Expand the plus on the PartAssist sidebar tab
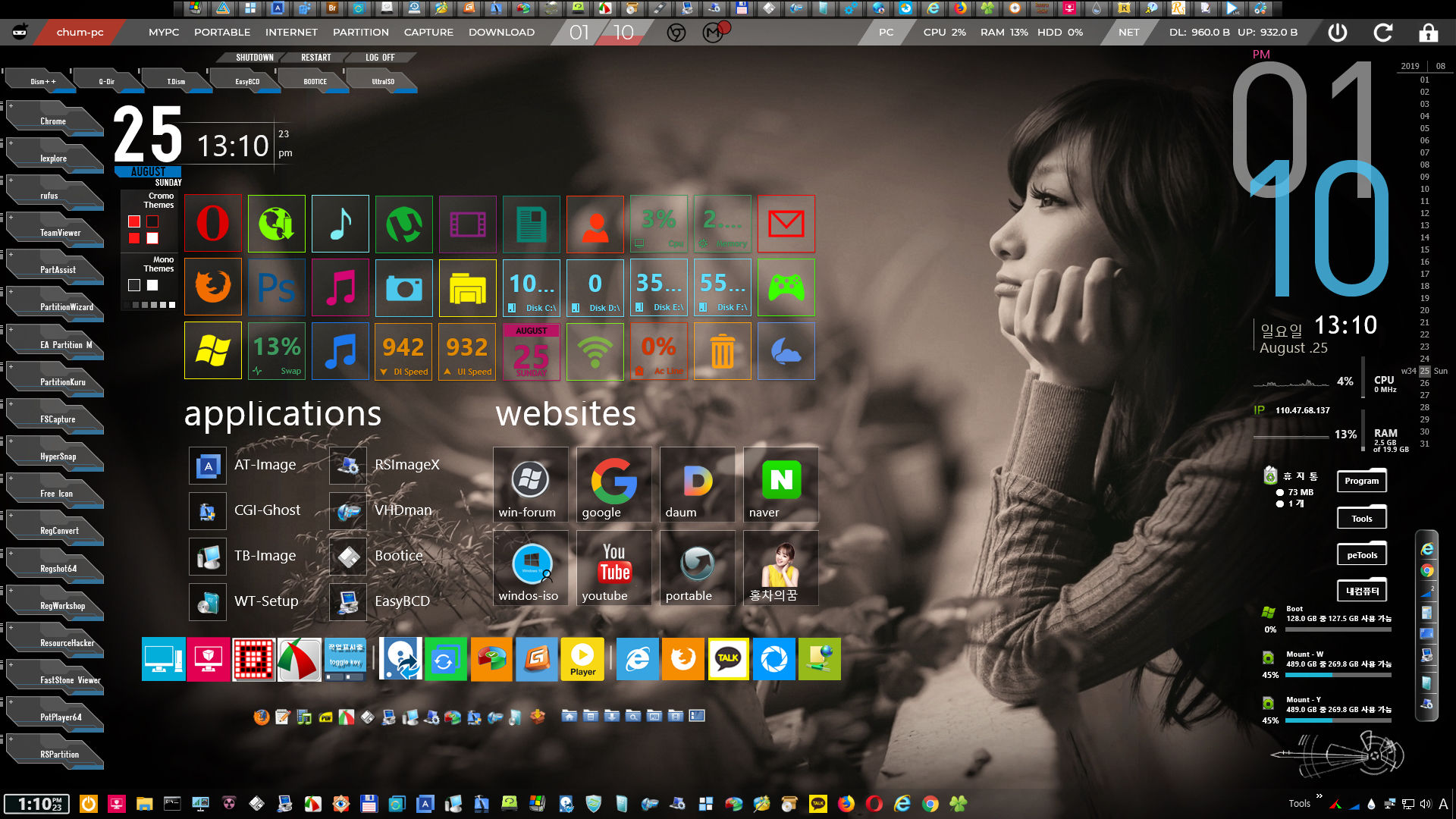The height and width of the screenshot is (819, 1456). (11, 254)
